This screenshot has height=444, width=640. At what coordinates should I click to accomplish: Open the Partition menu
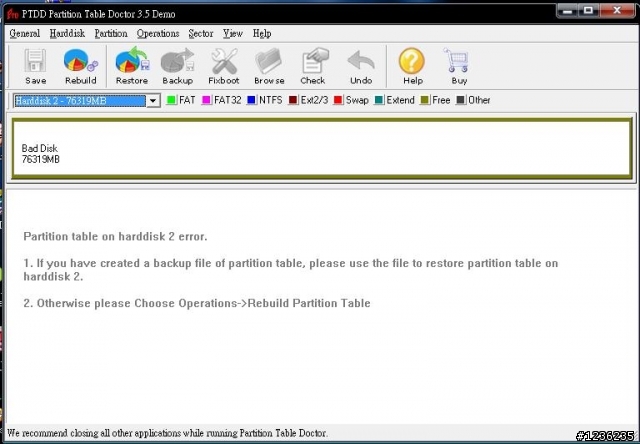111,33
